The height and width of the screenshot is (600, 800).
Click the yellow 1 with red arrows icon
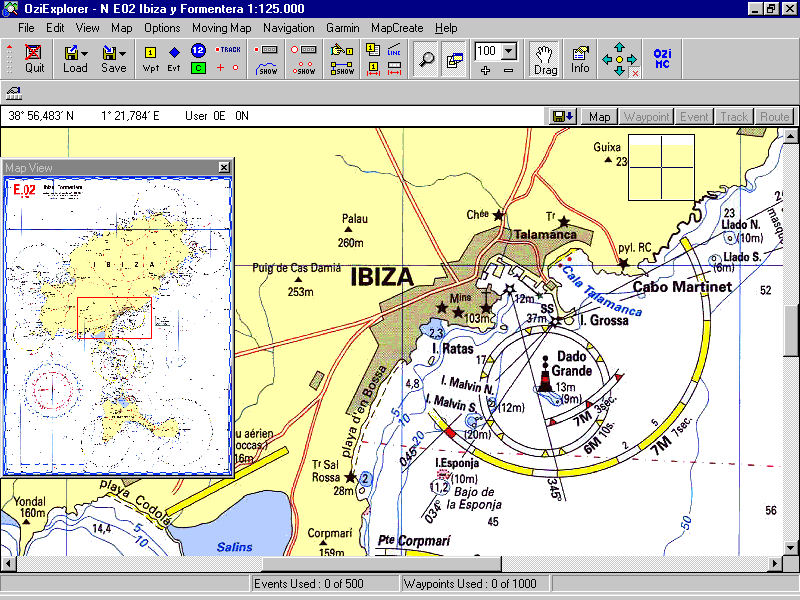pyautogui.click(x=373, y=68)
